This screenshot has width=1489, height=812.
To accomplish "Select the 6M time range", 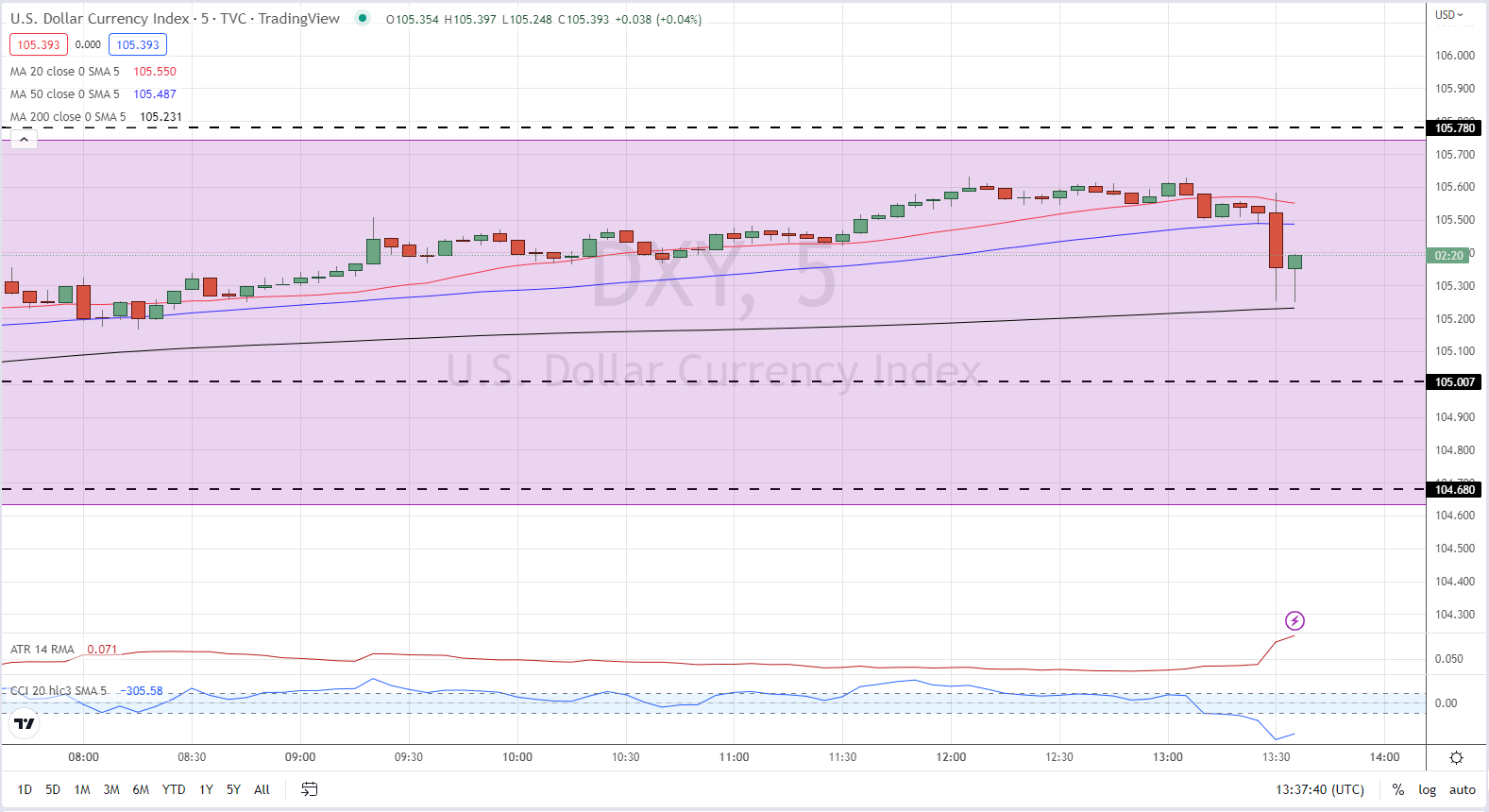I will 141,789.
